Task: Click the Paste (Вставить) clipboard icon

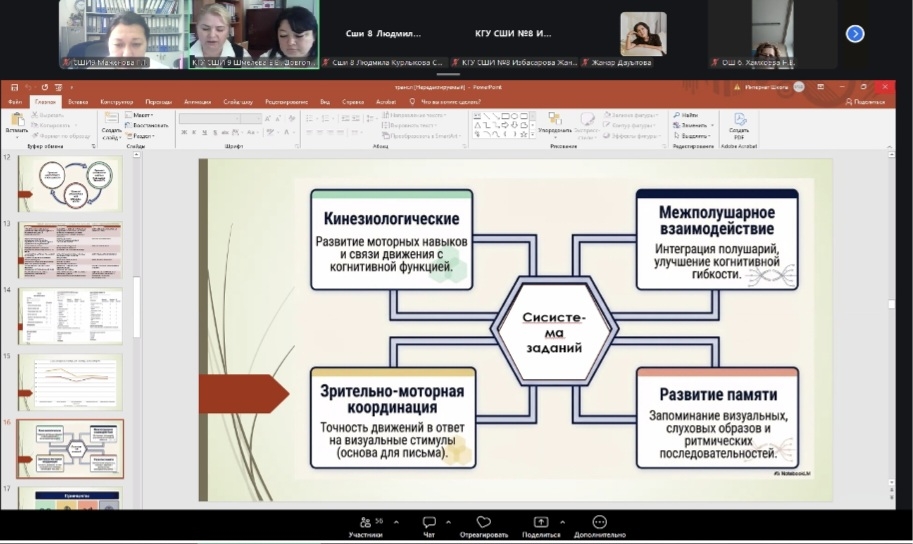Action: 16,120
